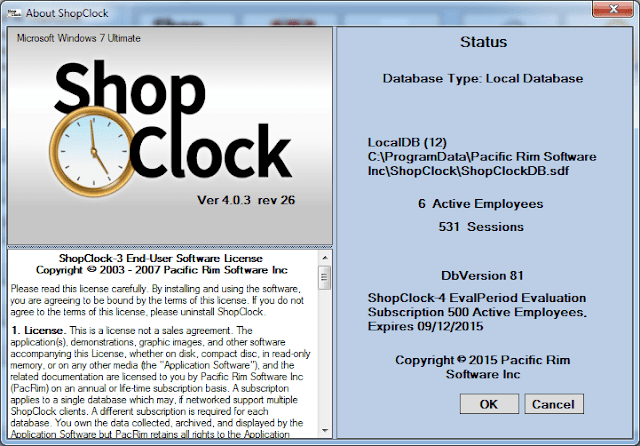Click the 'Status' heading

[484, 42]
